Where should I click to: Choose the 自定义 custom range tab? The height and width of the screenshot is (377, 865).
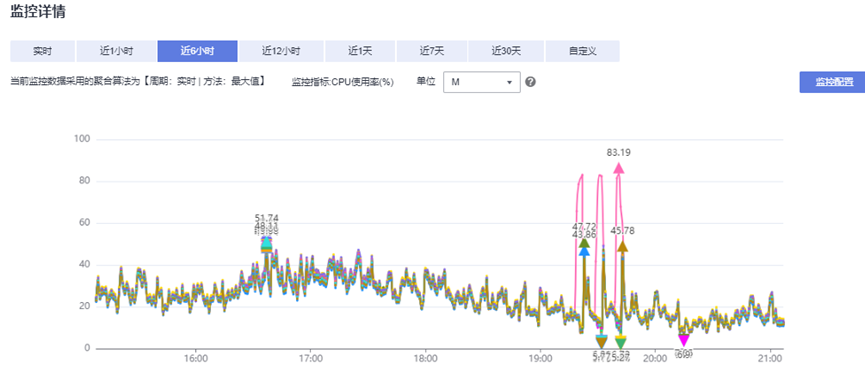pos(583,51)
